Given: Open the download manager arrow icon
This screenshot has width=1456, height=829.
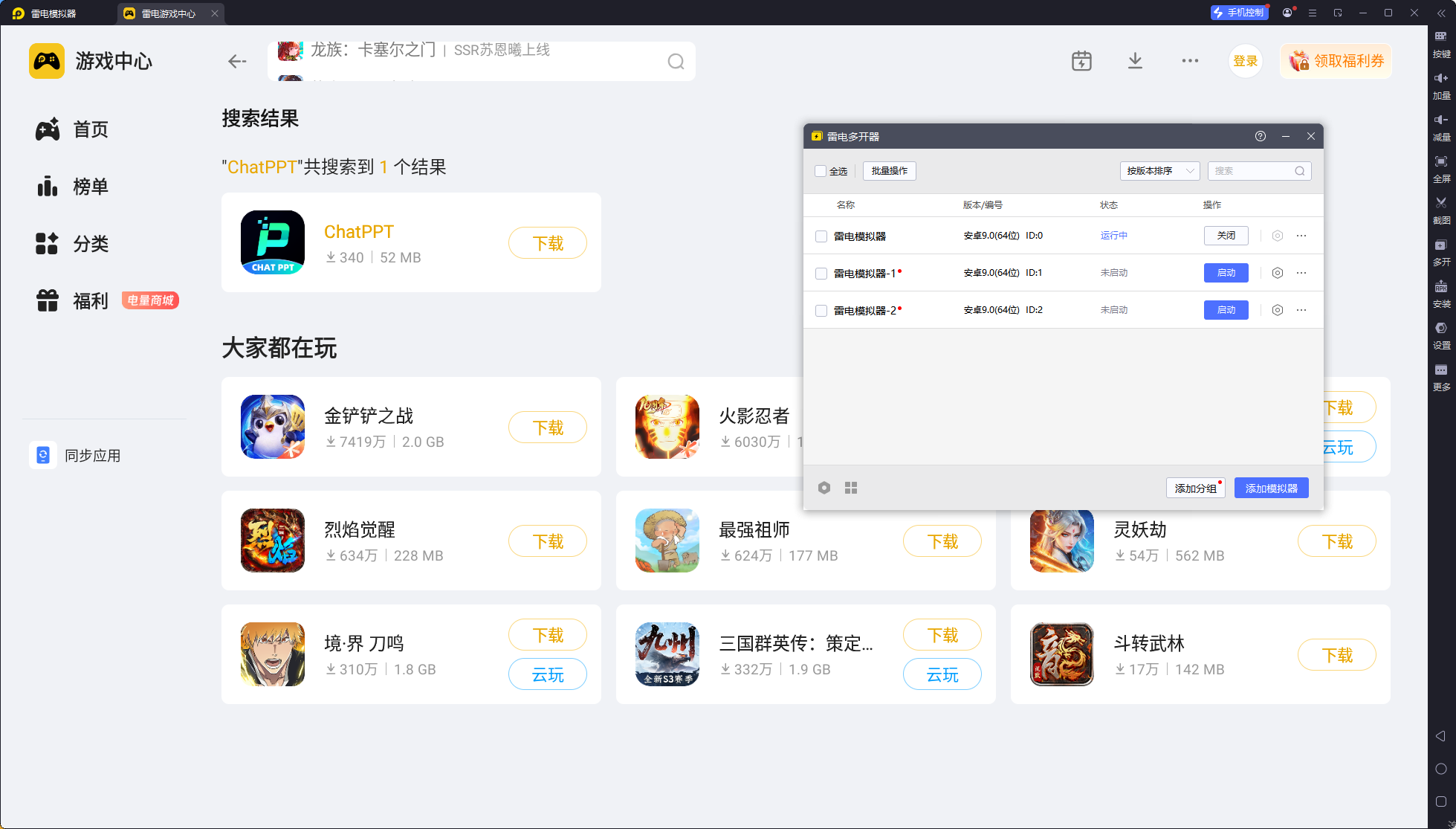Looking at the screenshot, I should [1135, 61].
